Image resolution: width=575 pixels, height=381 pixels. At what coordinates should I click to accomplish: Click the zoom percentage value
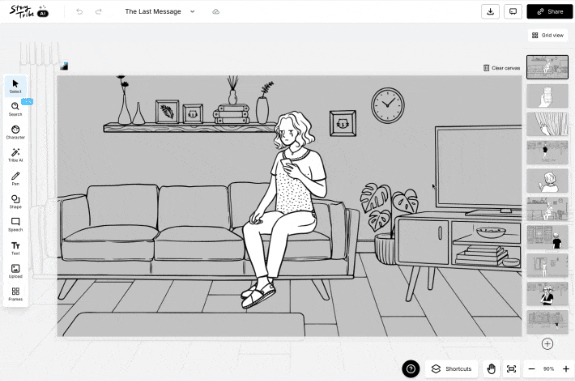pyautogui.click(x=549, y=369)
